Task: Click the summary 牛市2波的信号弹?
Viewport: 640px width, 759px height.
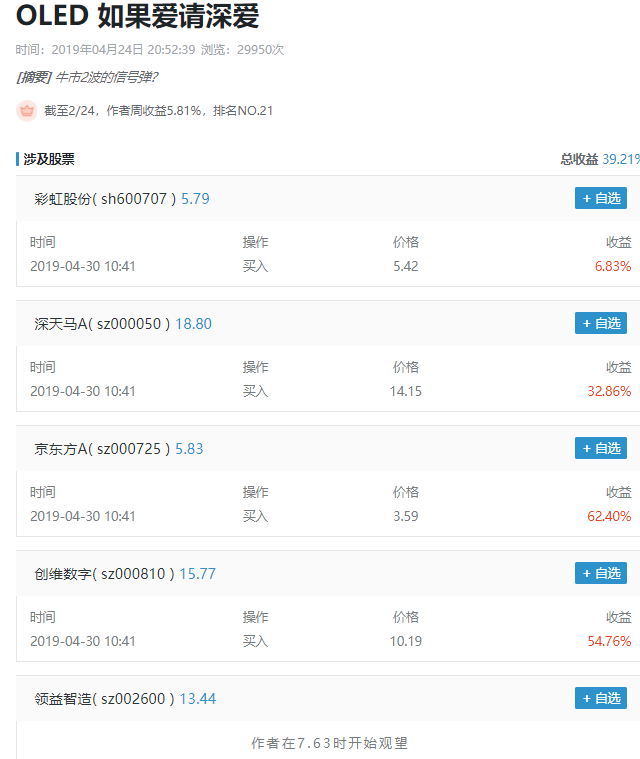Action: click(x=107, y=77)
